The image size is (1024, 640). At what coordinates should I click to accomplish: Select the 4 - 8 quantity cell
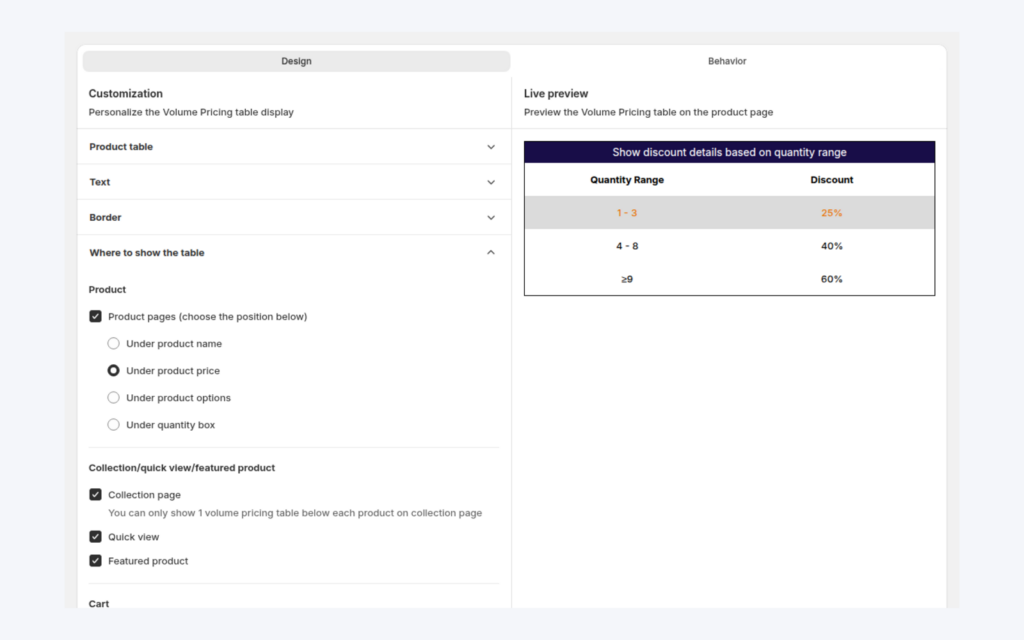point(627,246)
